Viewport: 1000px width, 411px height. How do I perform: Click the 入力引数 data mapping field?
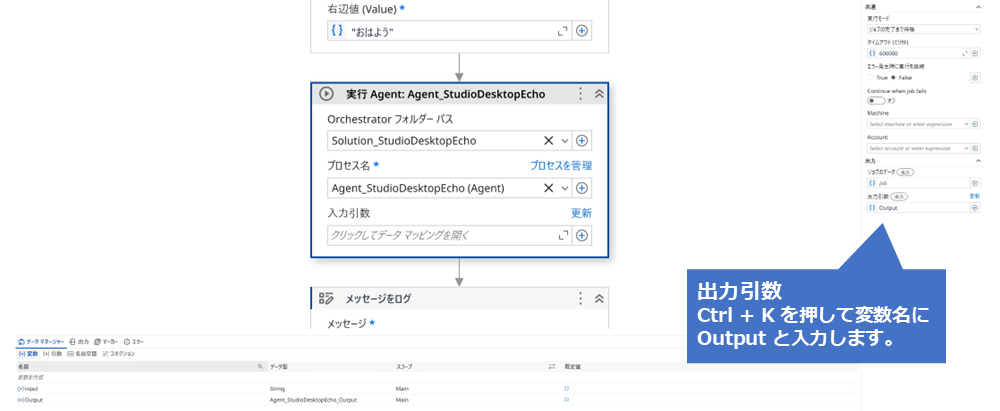tap(440, 236)
